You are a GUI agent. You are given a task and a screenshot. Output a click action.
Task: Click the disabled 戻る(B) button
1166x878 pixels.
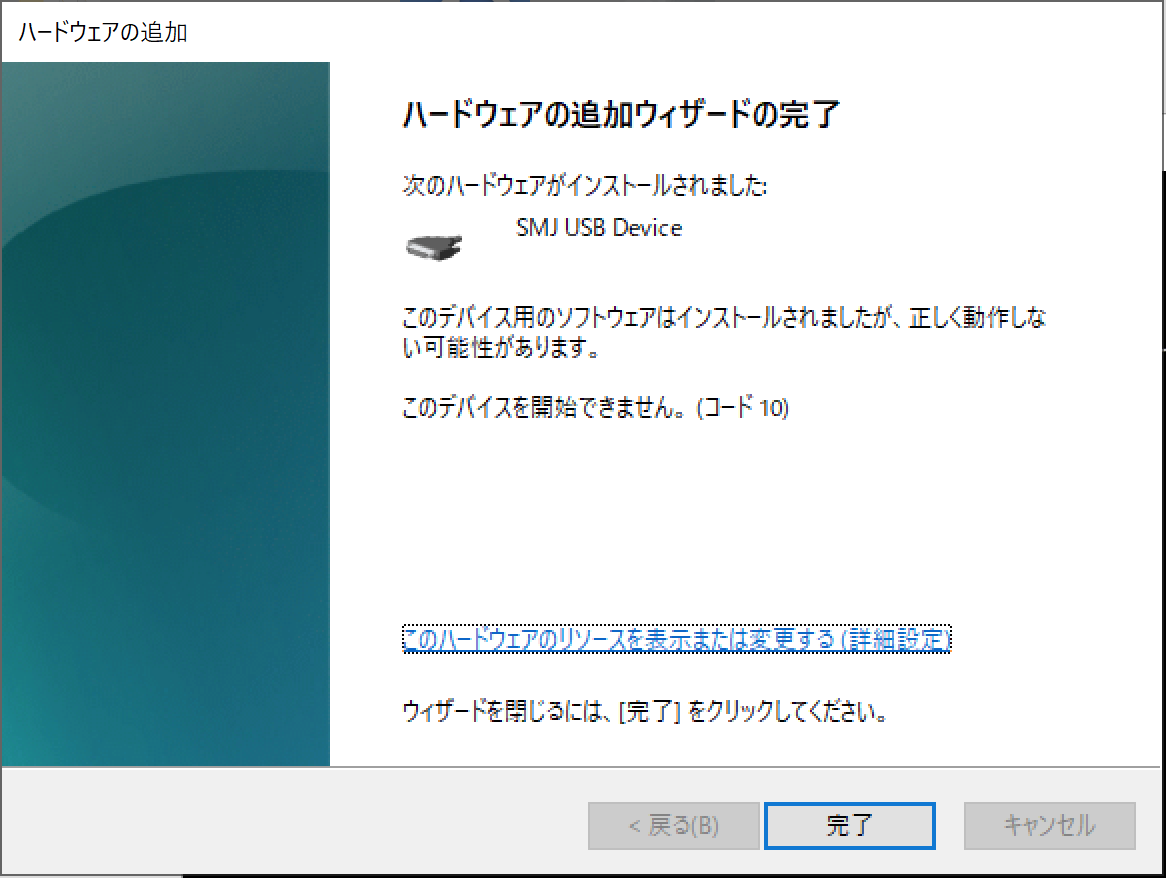(x=672, y=826)
